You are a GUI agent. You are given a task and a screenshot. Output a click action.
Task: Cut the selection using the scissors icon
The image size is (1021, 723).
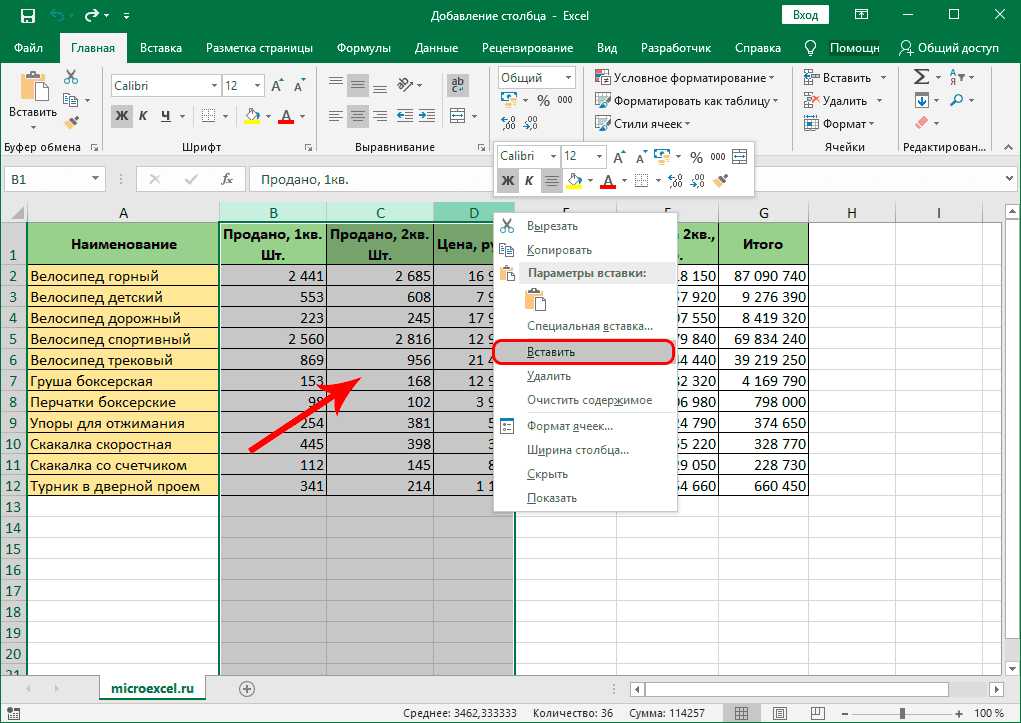(x=69, y=76)
